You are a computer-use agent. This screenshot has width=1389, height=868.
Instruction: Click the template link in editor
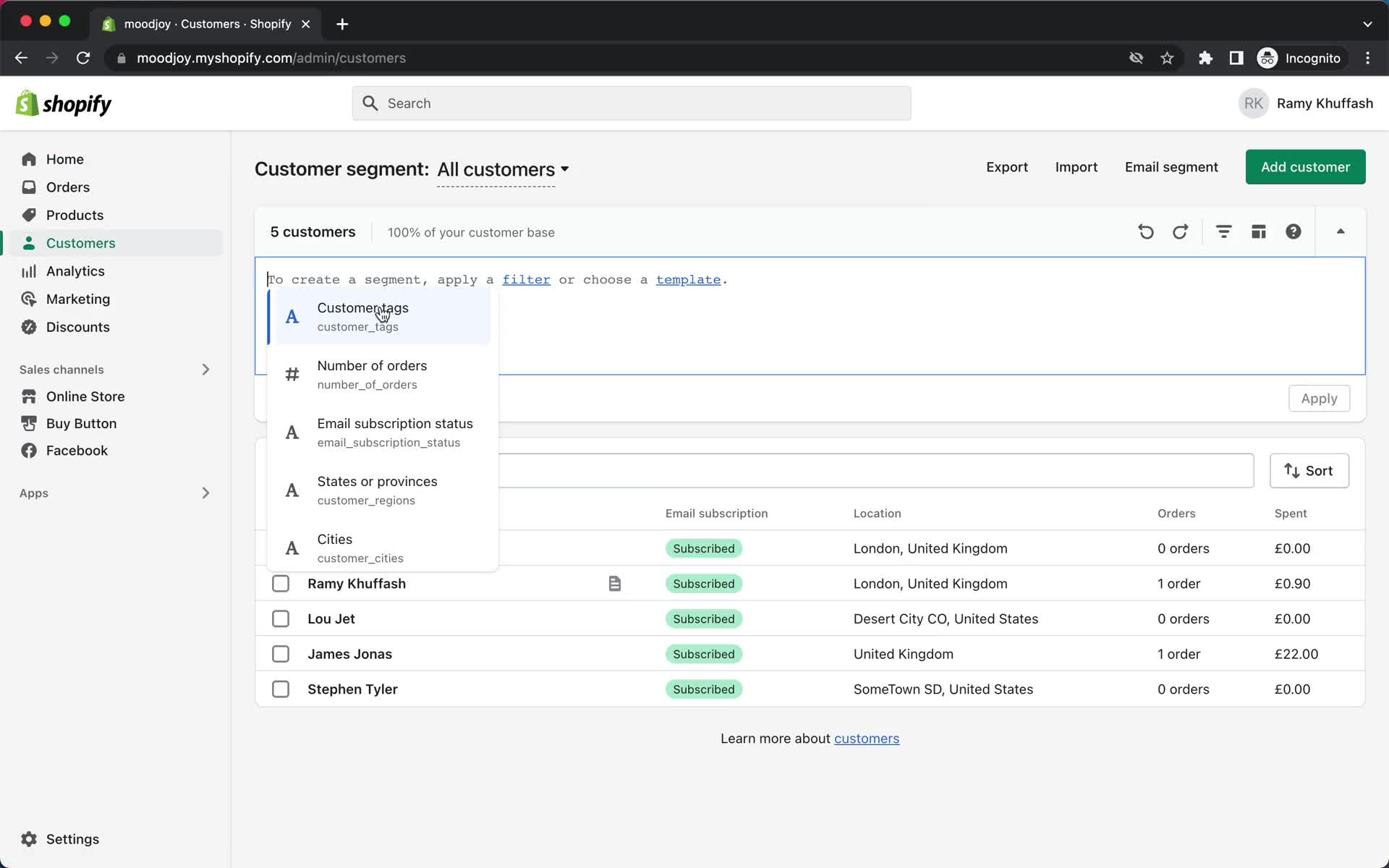688,280
